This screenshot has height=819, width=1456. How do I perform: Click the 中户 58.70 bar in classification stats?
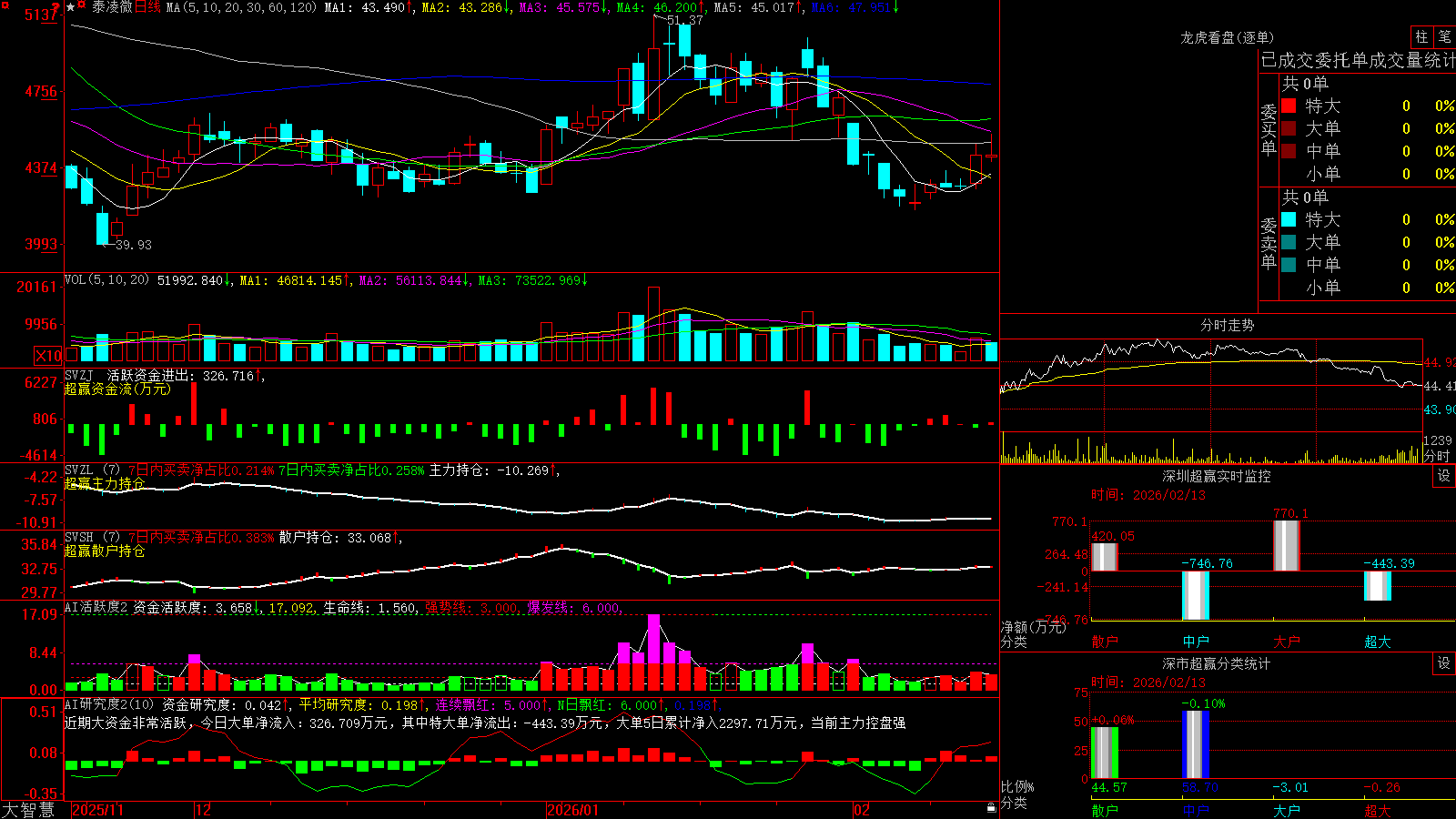(1196, 744)
